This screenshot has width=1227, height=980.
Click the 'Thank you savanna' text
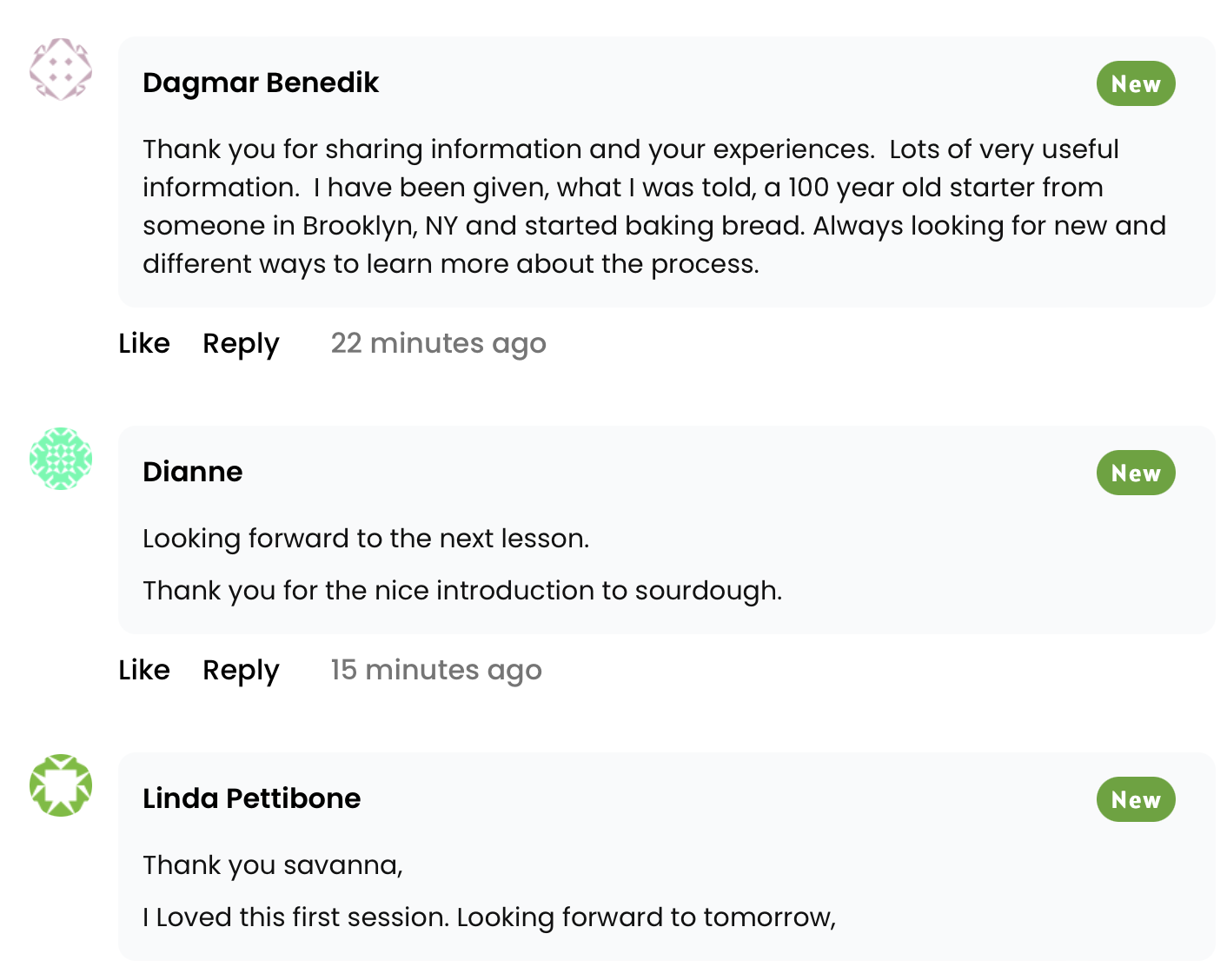coord(272,865)
